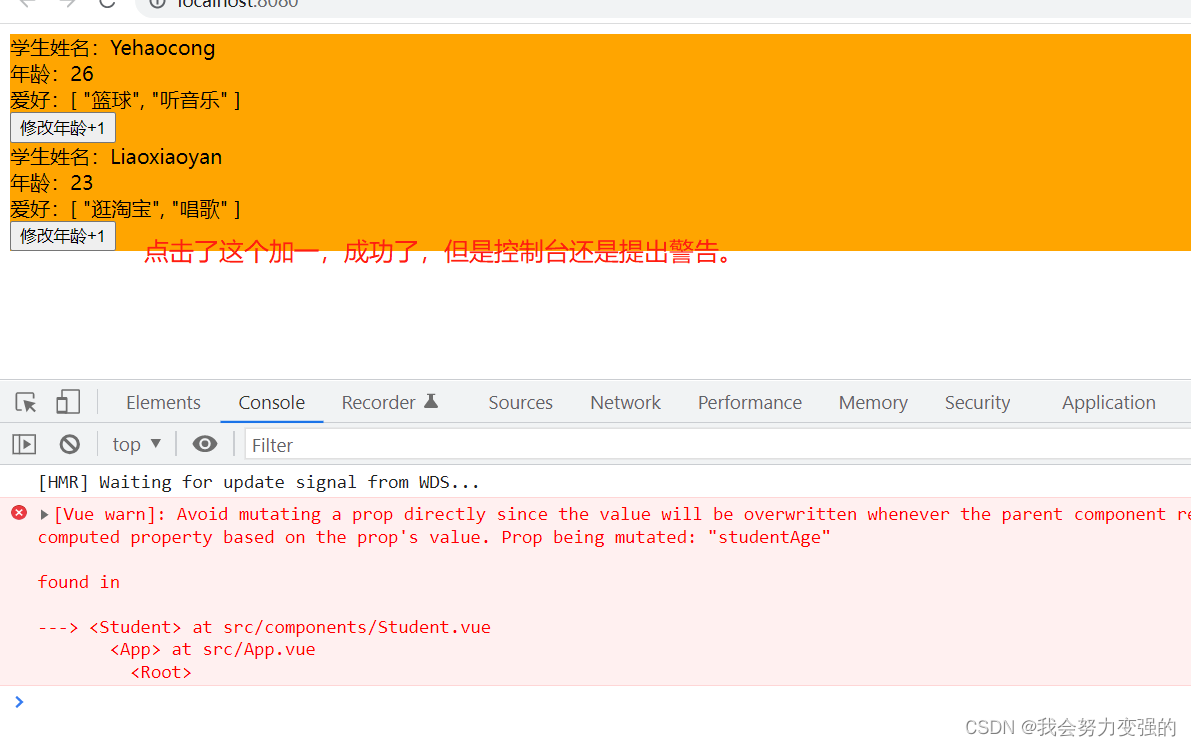Switch to the Application tab
This screenshot has width=1191, height=746.
coord(1108,403)
